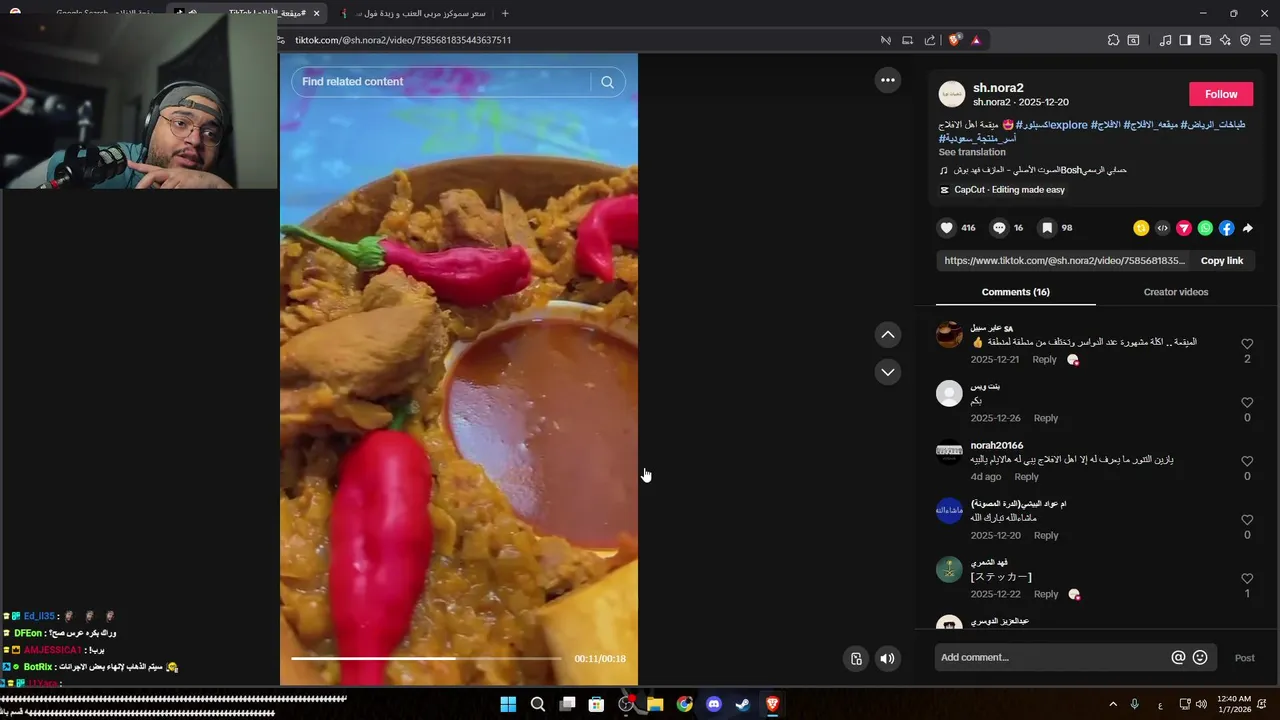Open more share options arrow
Image resolution: width=1280 pixels, height=720 pixels.
click(x=1247, y=228)
